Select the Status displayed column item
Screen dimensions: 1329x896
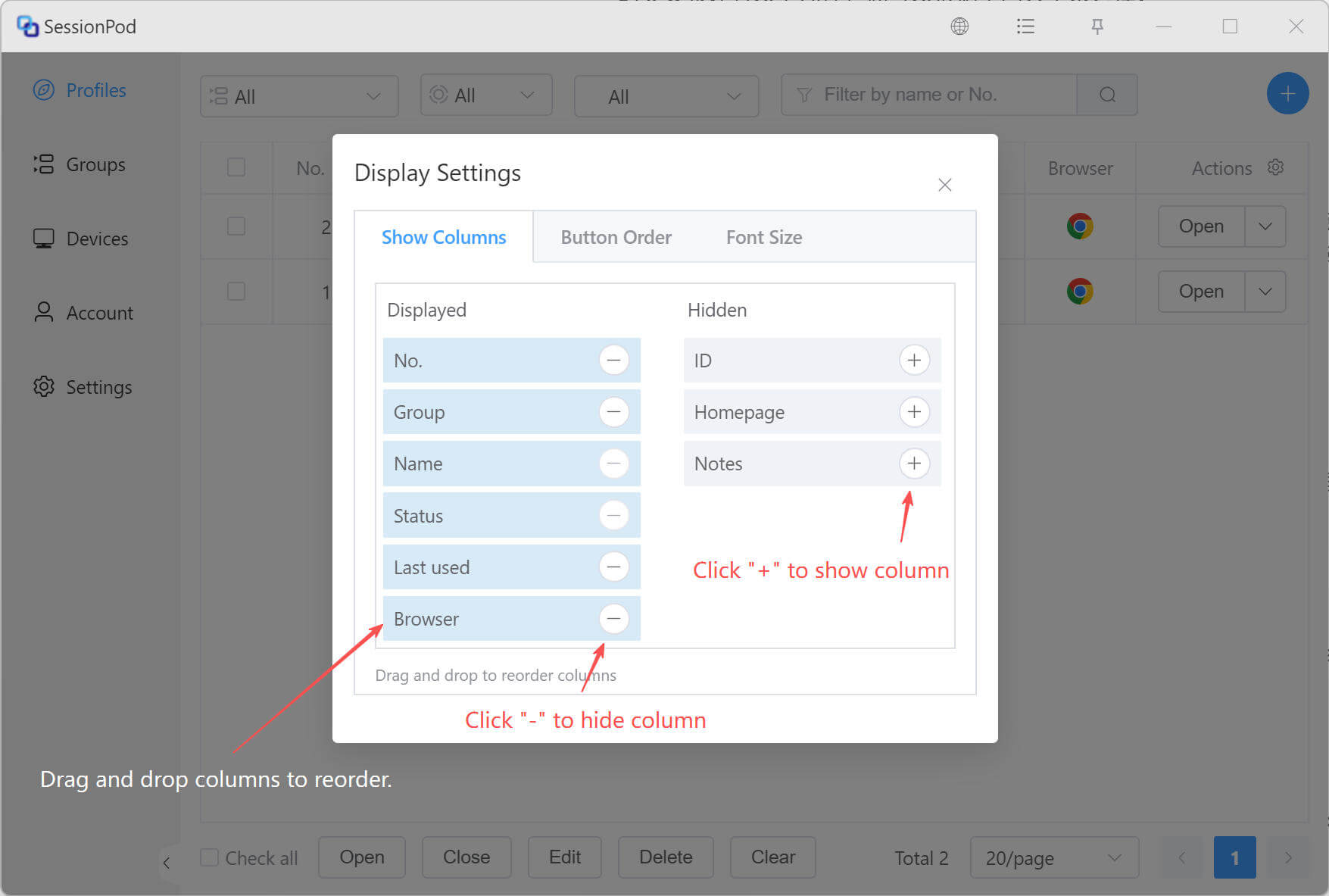(x=512, y=516)
